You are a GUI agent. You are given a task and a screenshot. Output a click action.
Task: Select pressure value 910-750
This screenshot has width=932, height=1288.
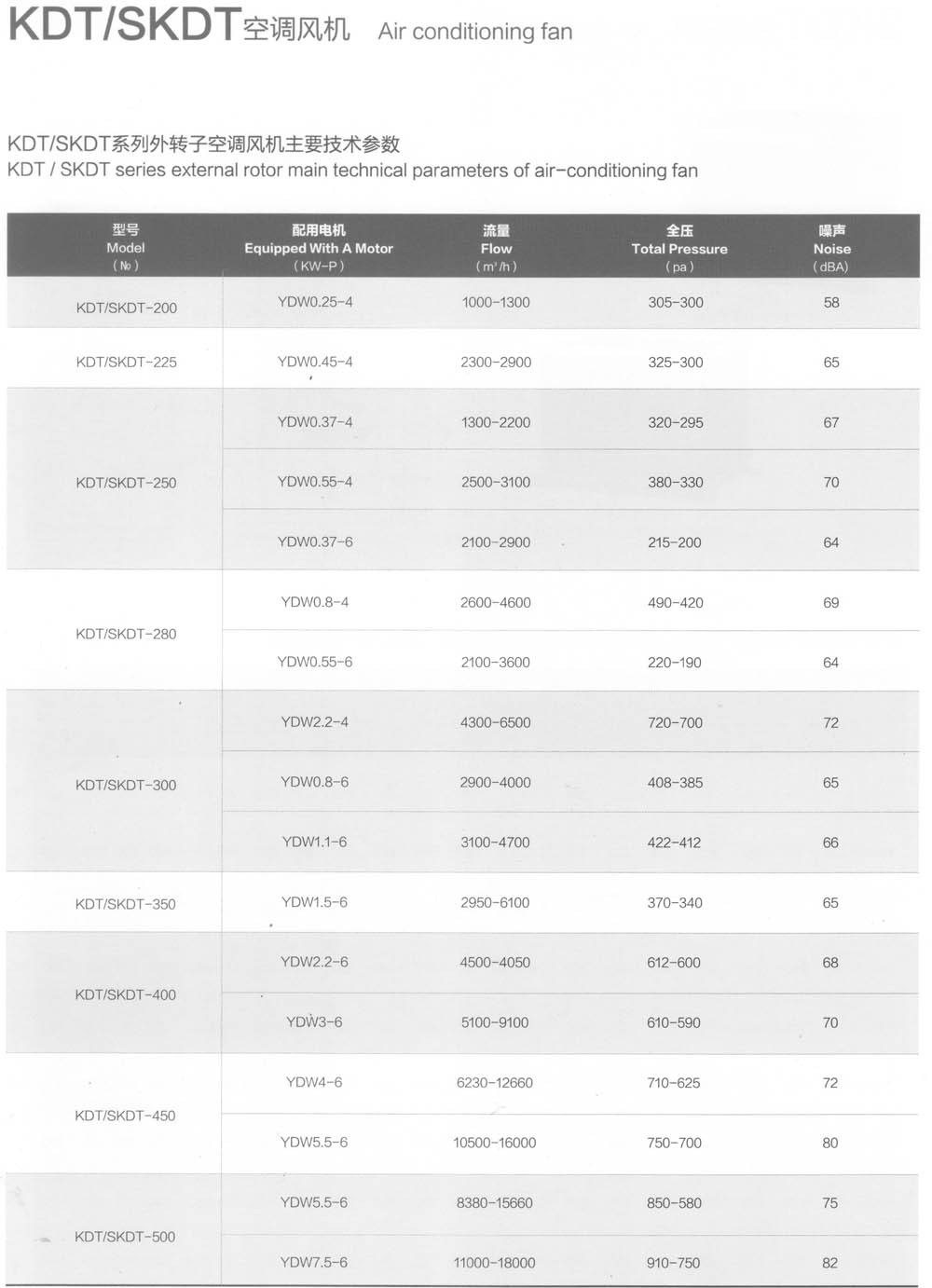[x=674, y=1263]
